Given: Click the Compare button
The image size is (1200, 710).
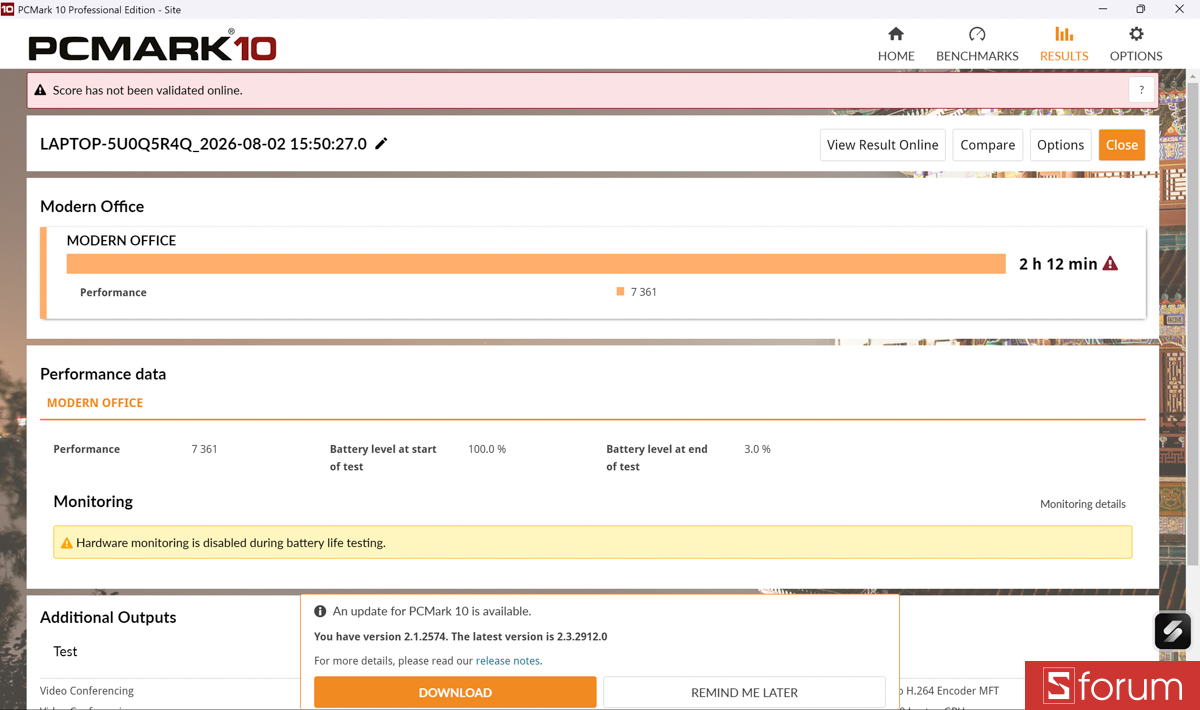Looking at the screenshot, I should (988, 145).
